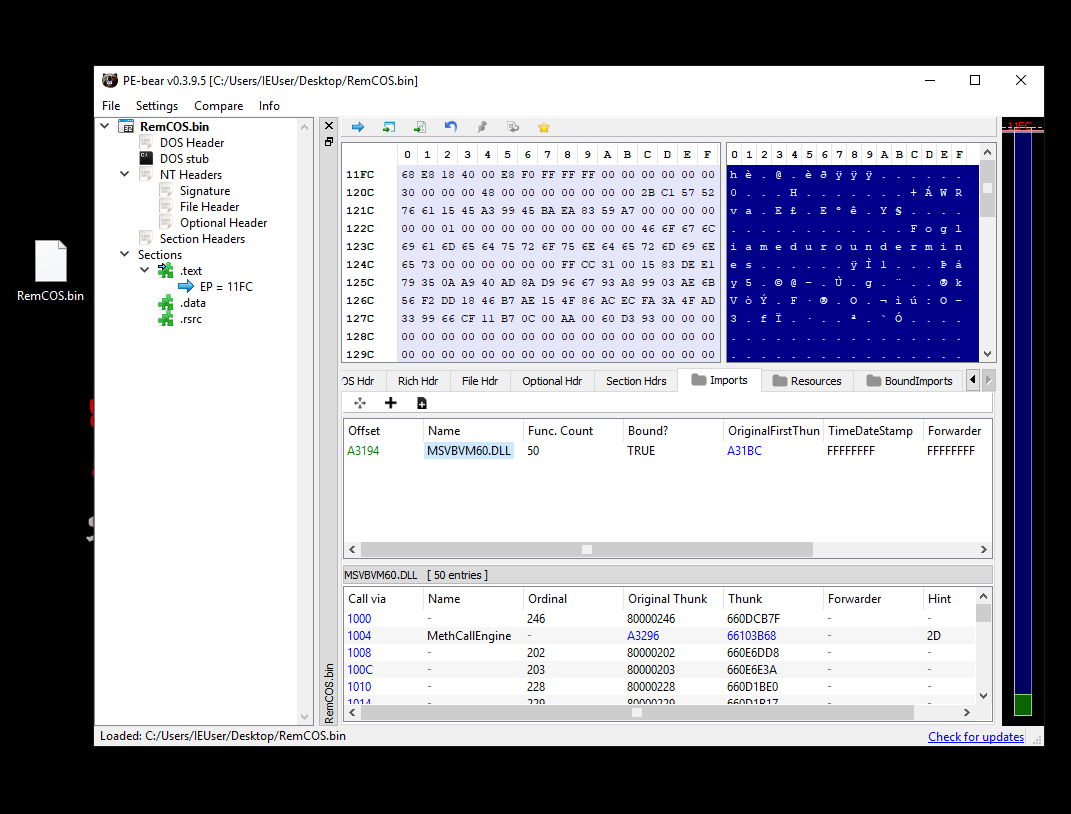Viewport: 1071px width, 814px height.
Task: Open the Info menu
Action: tap(269, 106)
